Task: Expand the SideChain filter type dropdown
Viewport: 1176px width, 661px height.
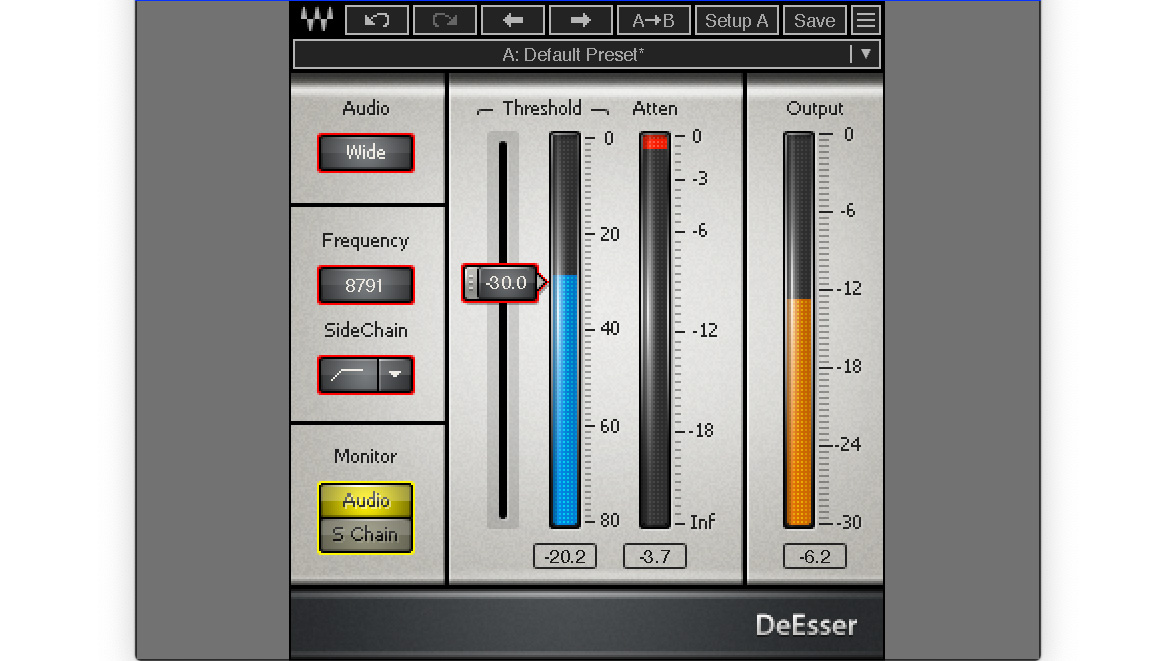Action: pos(395,374)
